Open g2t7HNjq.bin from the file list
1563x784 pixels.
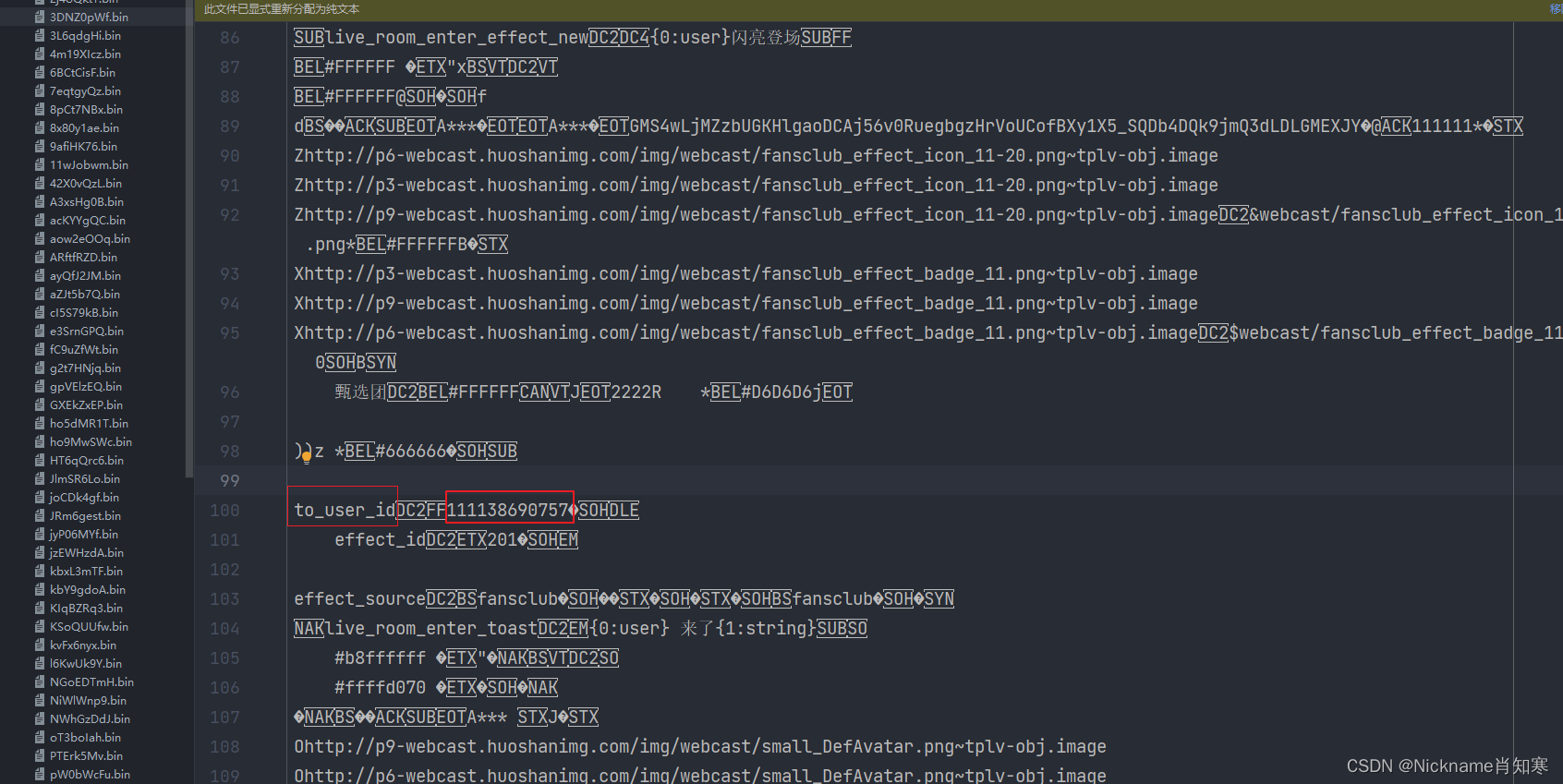click(x=85, y=368)
